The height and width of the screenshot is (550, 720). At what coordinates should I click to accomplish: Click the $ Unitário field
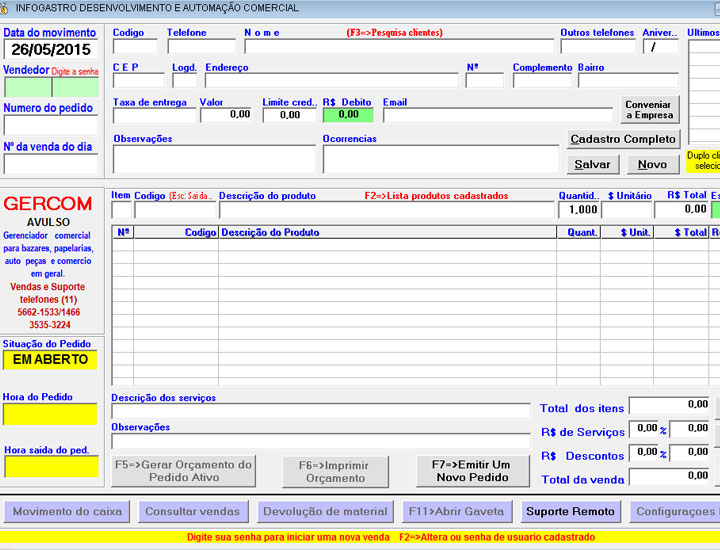click(x=627, y=210)
